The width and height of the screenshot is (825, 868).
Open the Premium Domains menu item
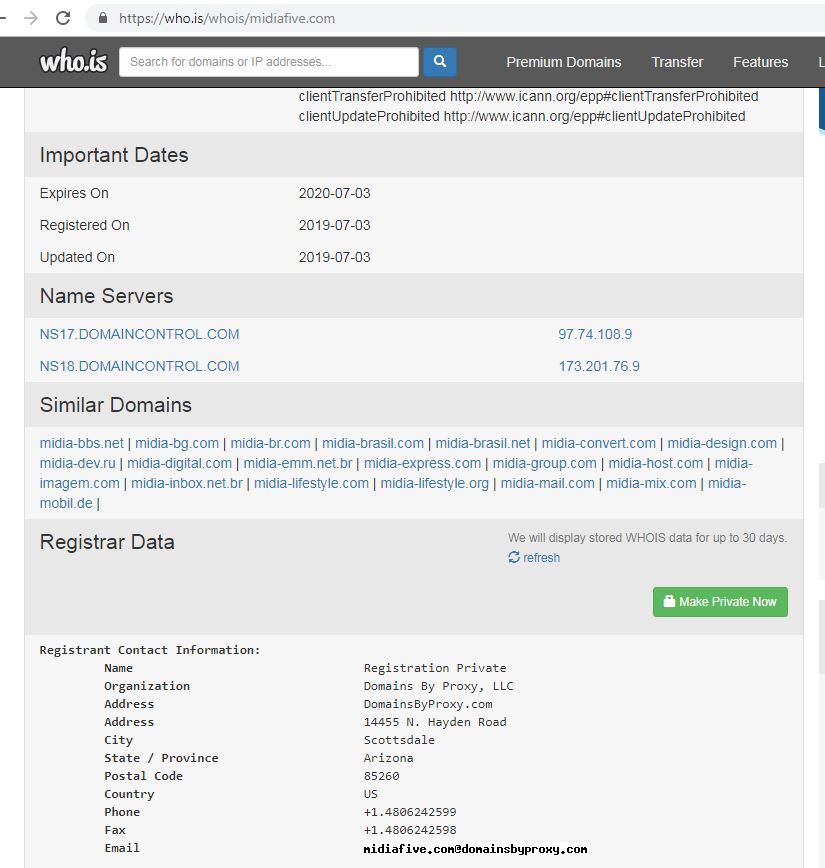tap(564, 62)
